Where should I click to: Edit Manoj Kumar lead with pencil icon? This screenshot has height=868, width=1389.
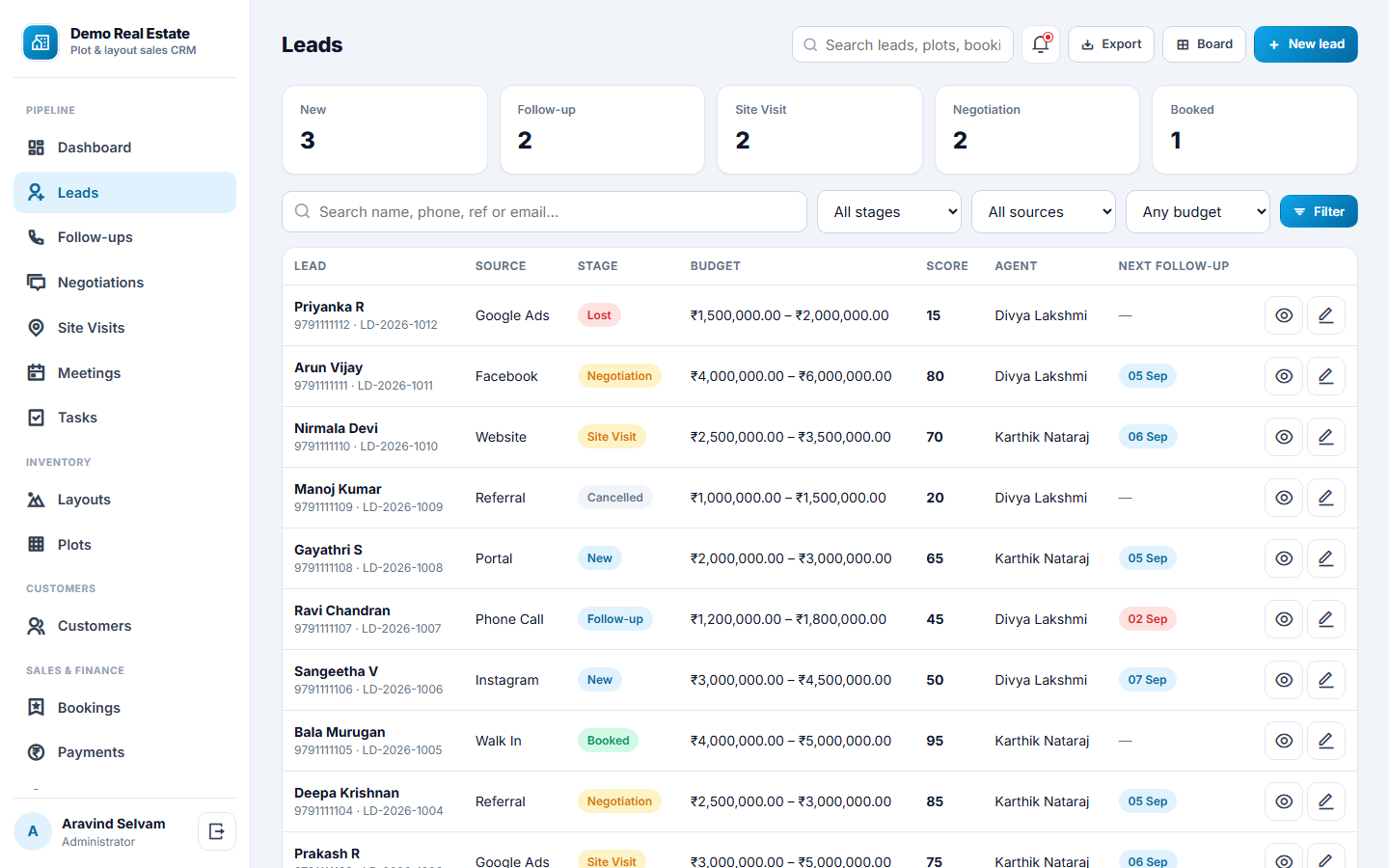click(1326, 498)
